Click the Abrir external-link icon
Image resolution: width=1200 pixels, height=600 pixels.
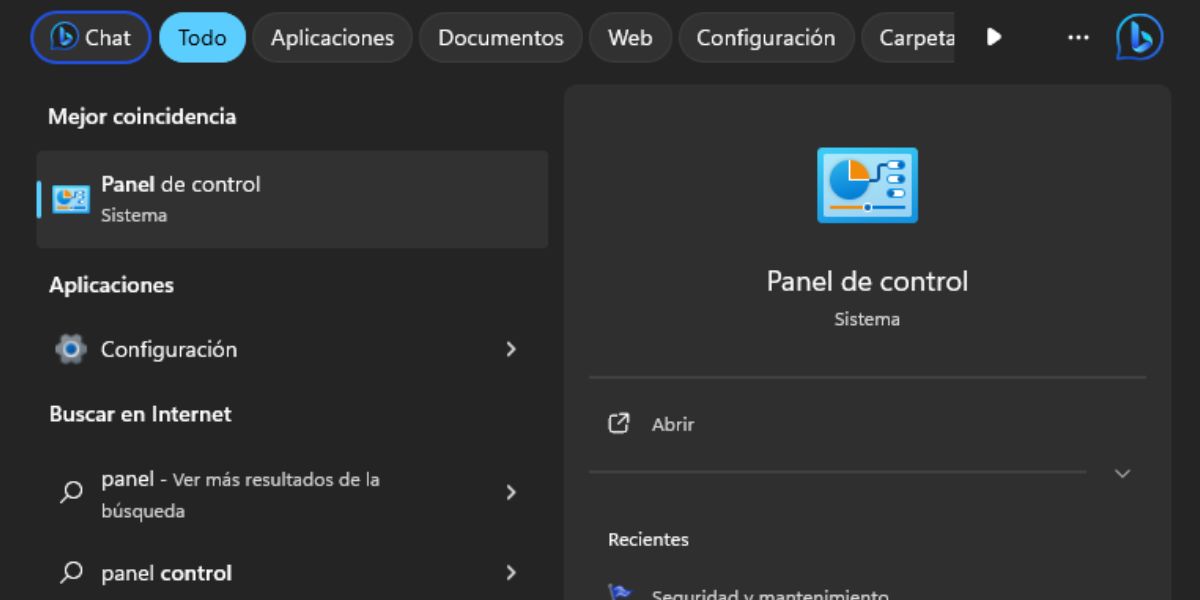coord(619,423)
